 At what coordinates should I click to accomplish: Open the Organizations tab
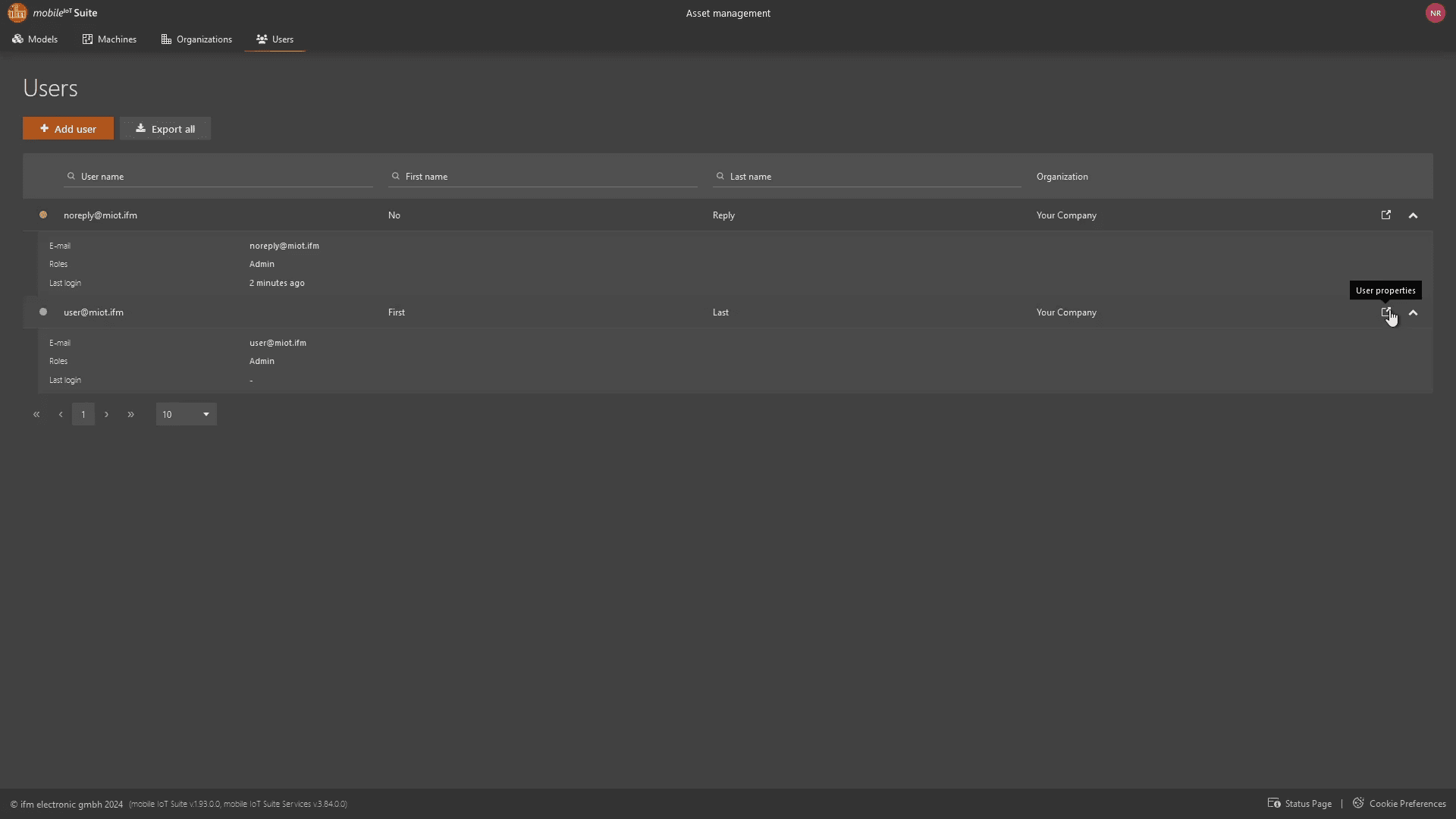point(196,39)
